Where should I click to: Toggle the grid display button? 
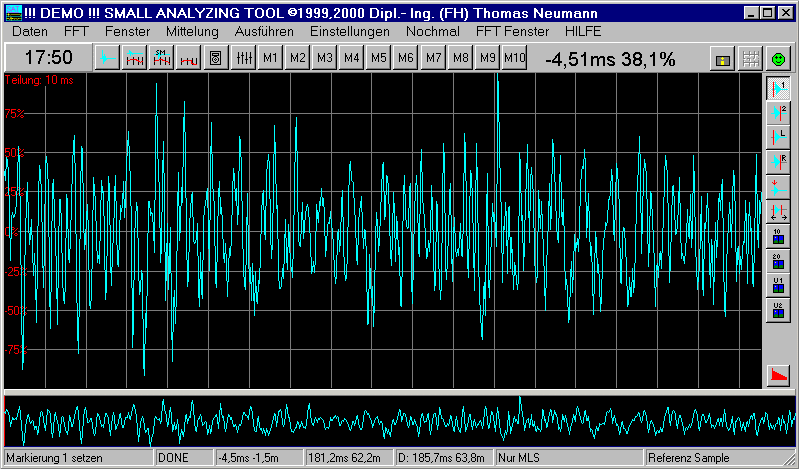(x=749, y=59)
